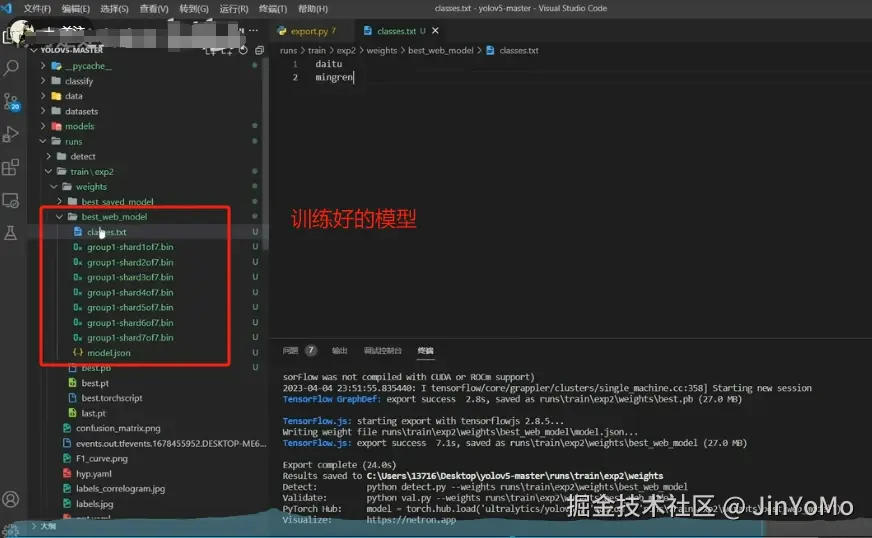The width and height of the screenshot is (872, 538).
Task: Open labels.jpg file in explorer
Action: [94, 504]
